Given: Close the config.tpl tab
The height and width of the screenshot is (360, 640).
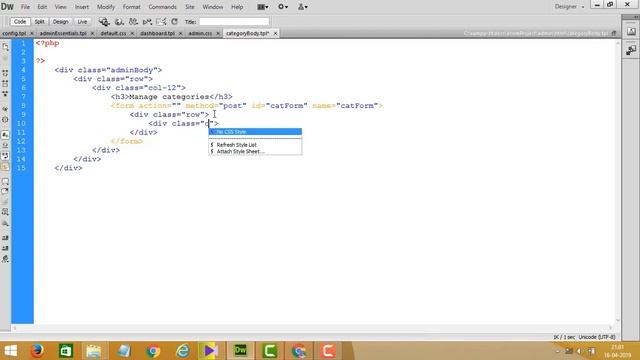Looking at the screenshot, I should [x=32, y=33].
